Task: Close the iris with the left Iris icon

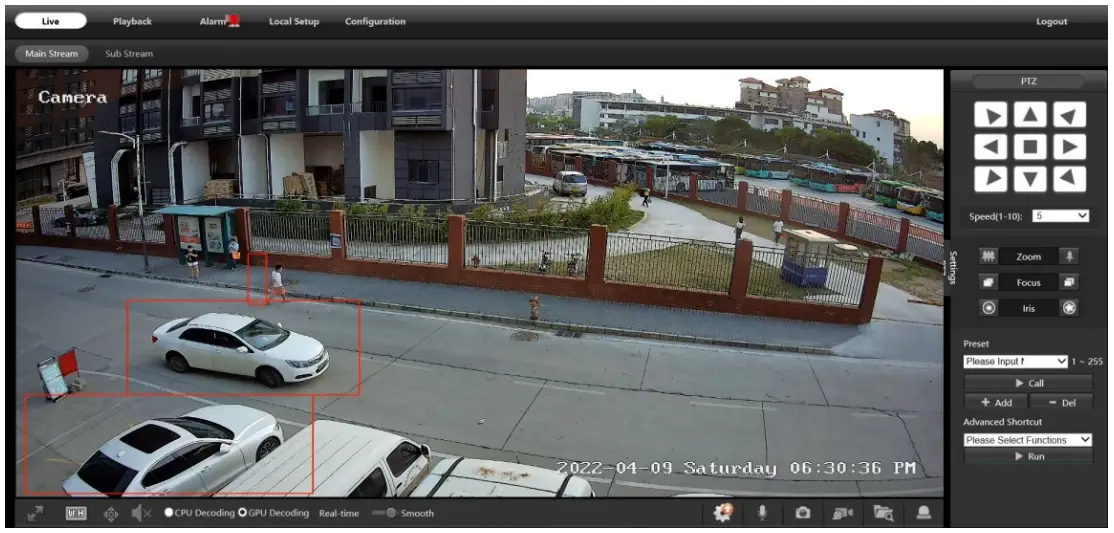Action: coord(988,308)
